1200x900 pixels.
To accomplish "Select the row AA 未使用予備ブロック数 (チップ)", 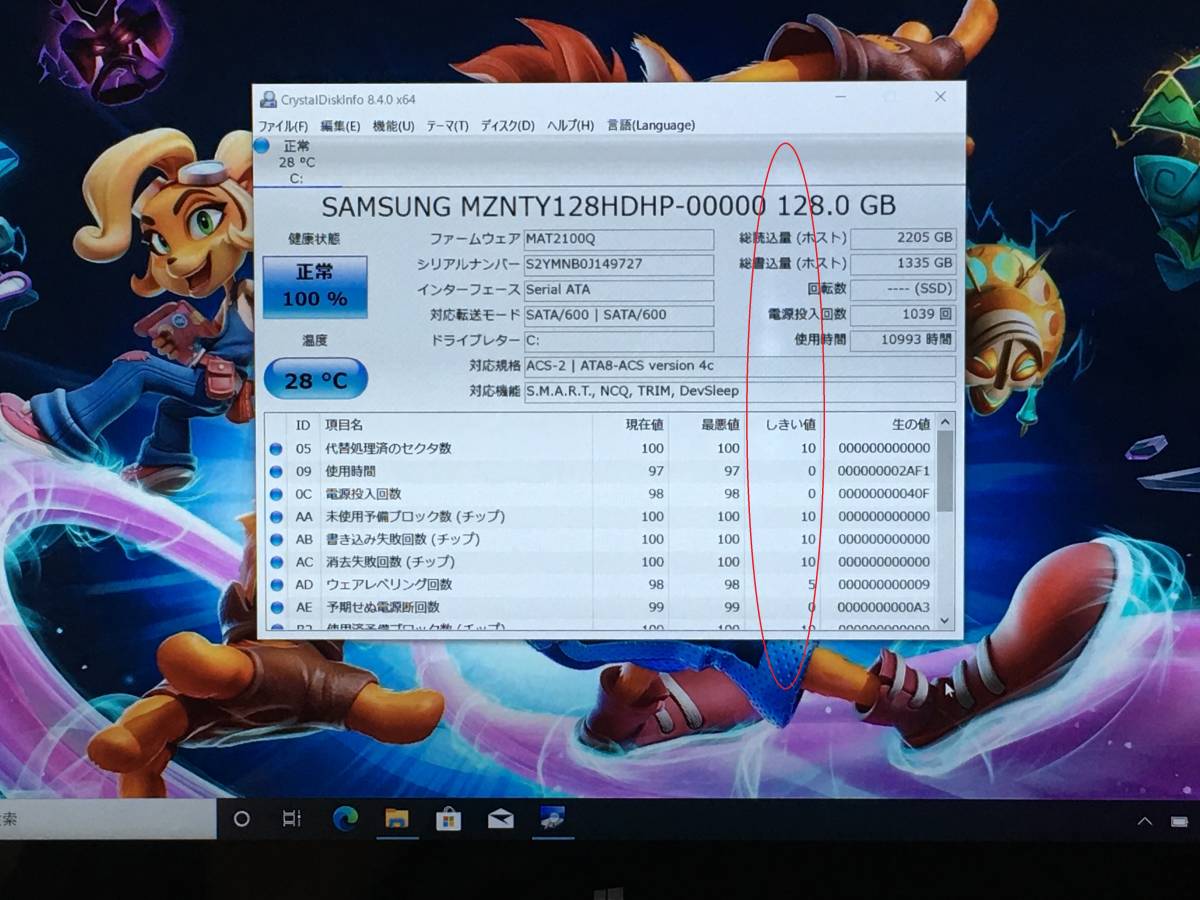I will tap(600, 517).
